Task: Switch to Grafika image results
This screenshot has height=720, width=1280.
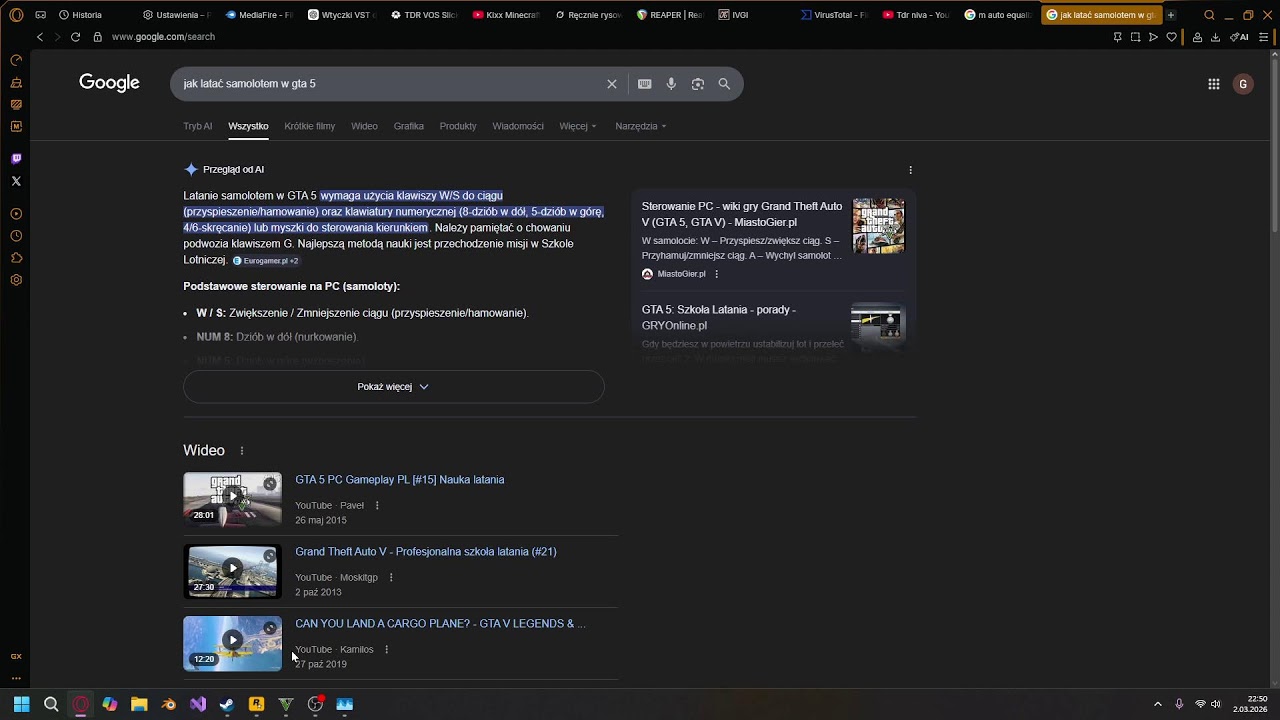Action: [409, 126]
